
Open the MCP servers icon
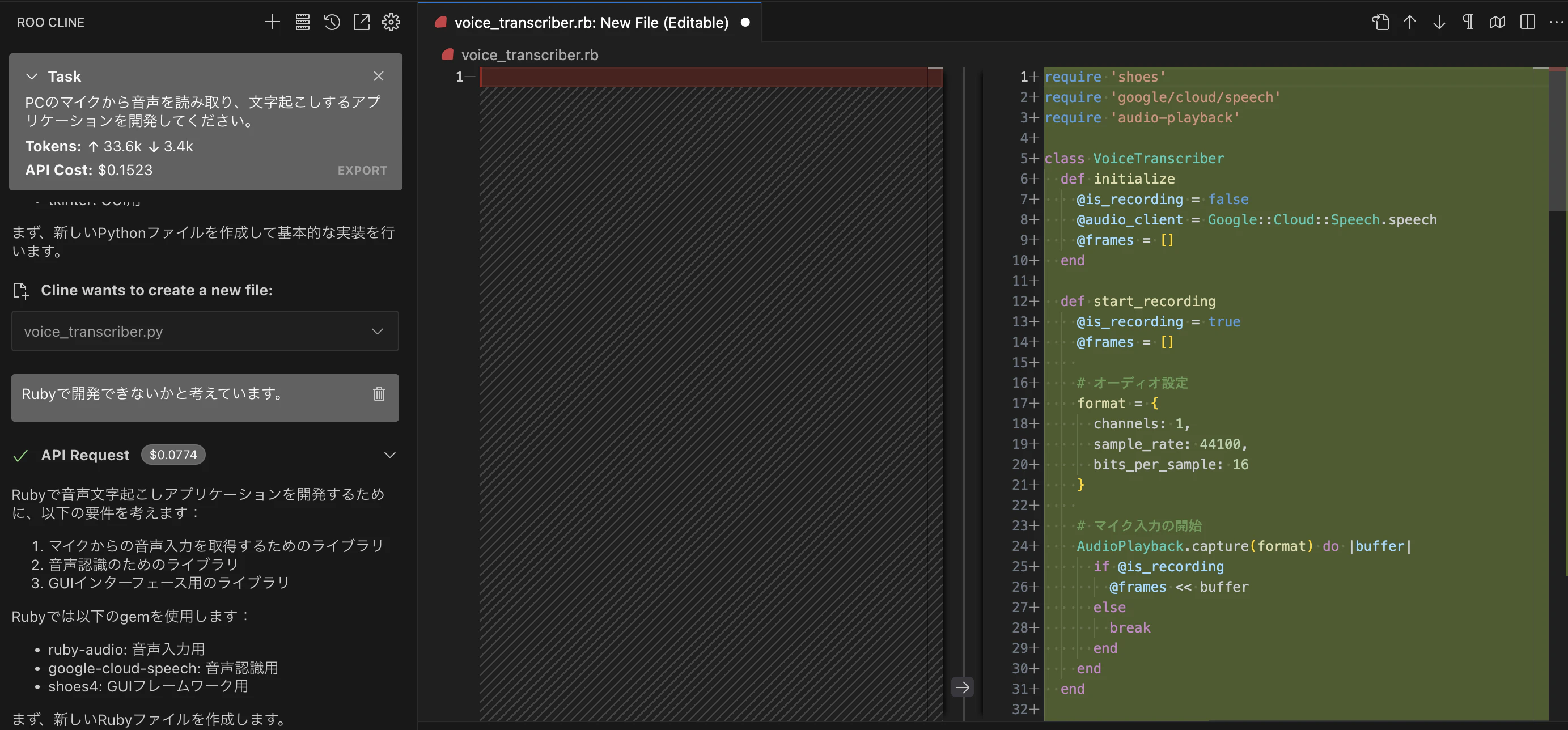click(303, 23)
